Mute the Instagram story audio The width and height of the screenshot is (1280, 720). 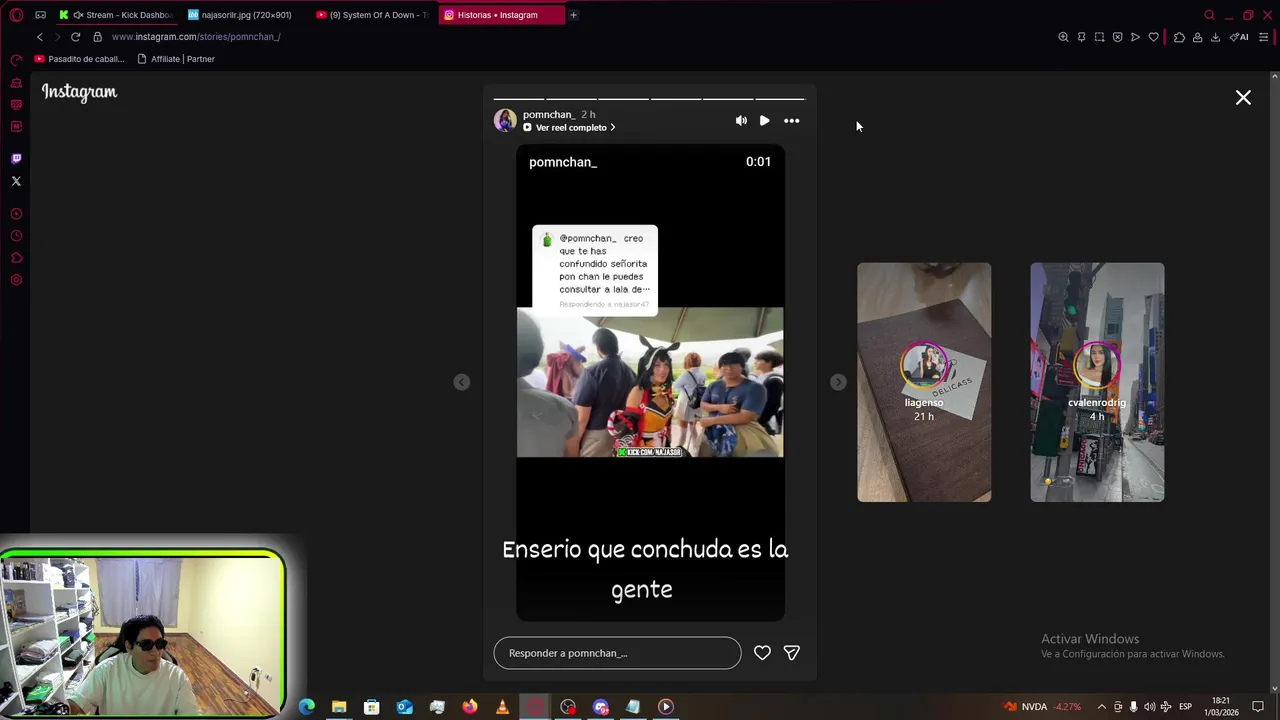tap(741, 120)
